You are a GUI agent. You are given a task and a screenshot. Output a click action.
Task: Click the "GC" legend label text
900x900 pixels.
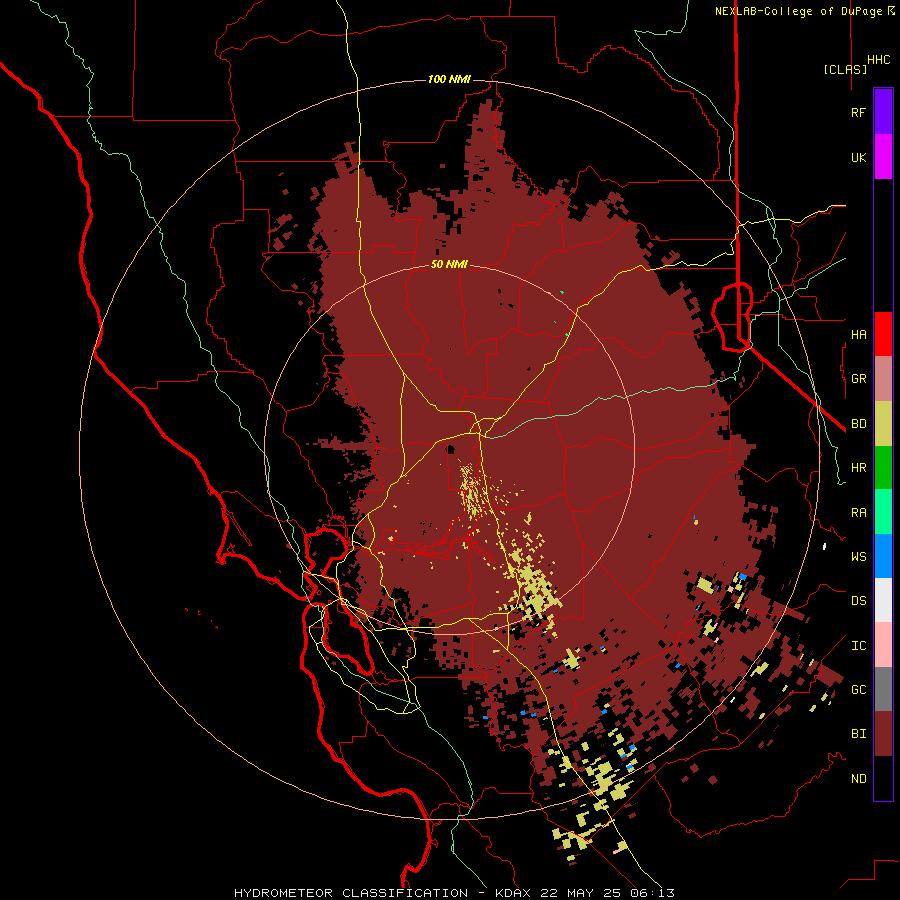click(858, 690)
